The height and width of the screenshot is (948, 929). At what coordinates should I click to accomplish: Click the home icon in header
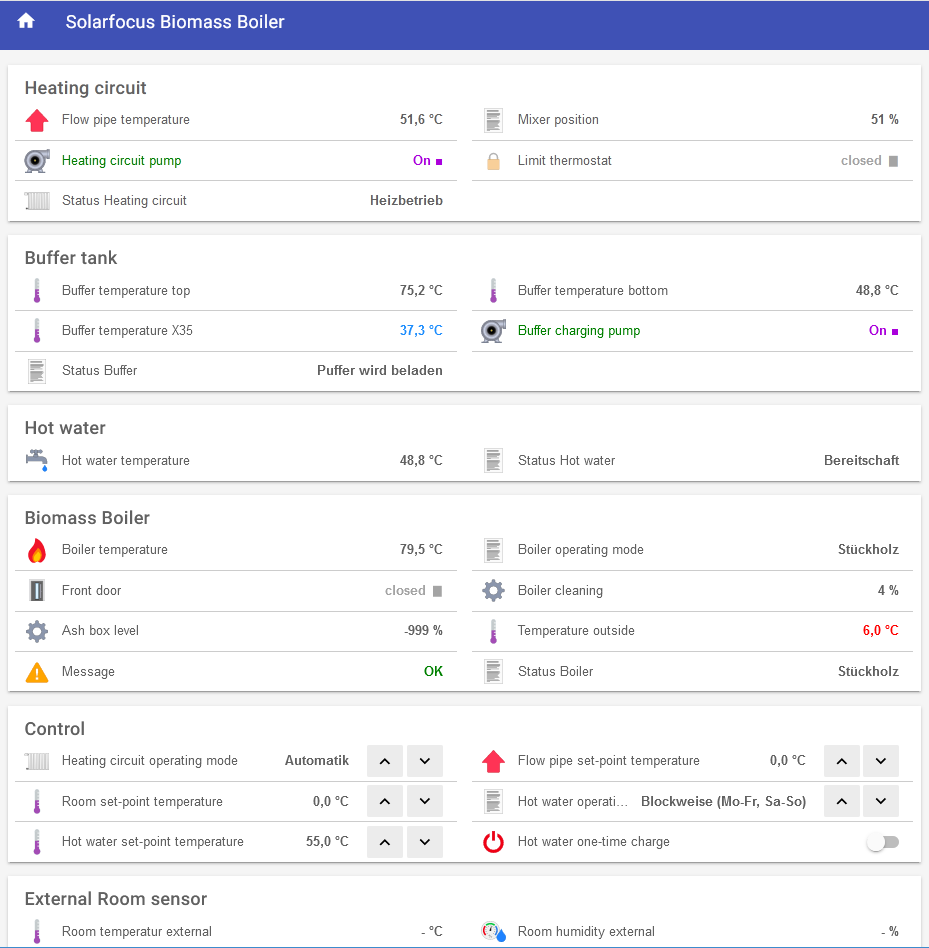26,22
